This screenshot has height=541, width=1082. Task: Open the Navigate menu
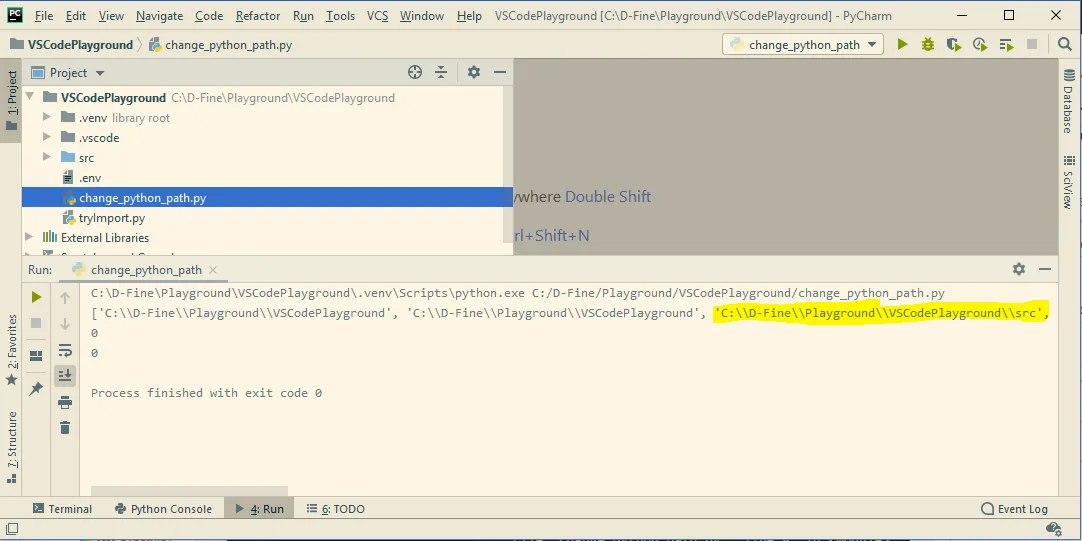click(159, 15)
